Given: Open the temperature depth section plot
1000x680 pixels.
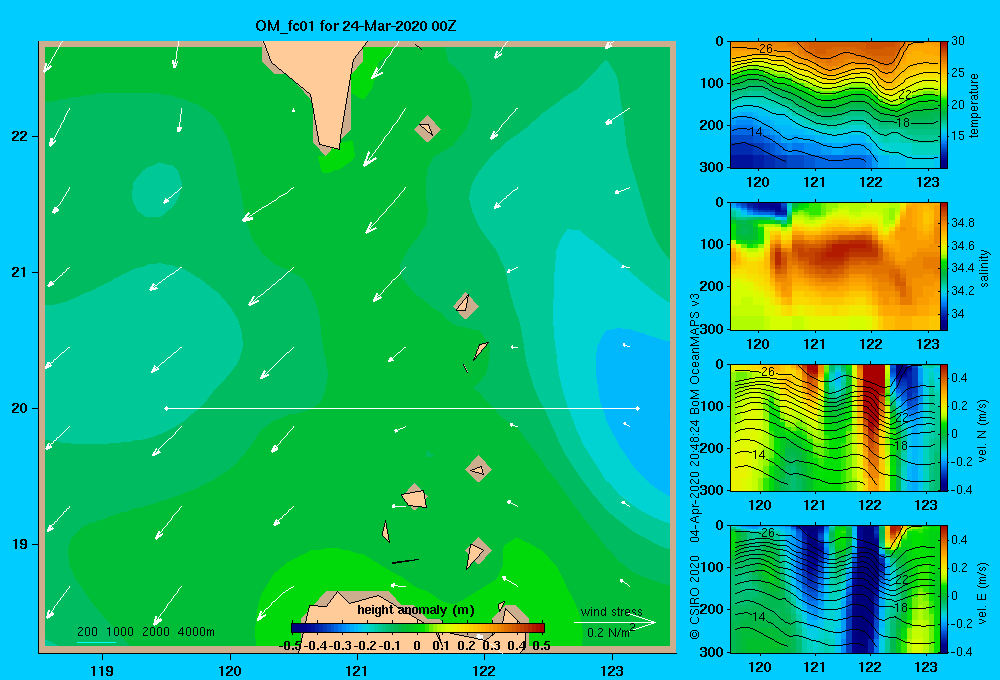Looking at the screenshot, I should point(835,105).
